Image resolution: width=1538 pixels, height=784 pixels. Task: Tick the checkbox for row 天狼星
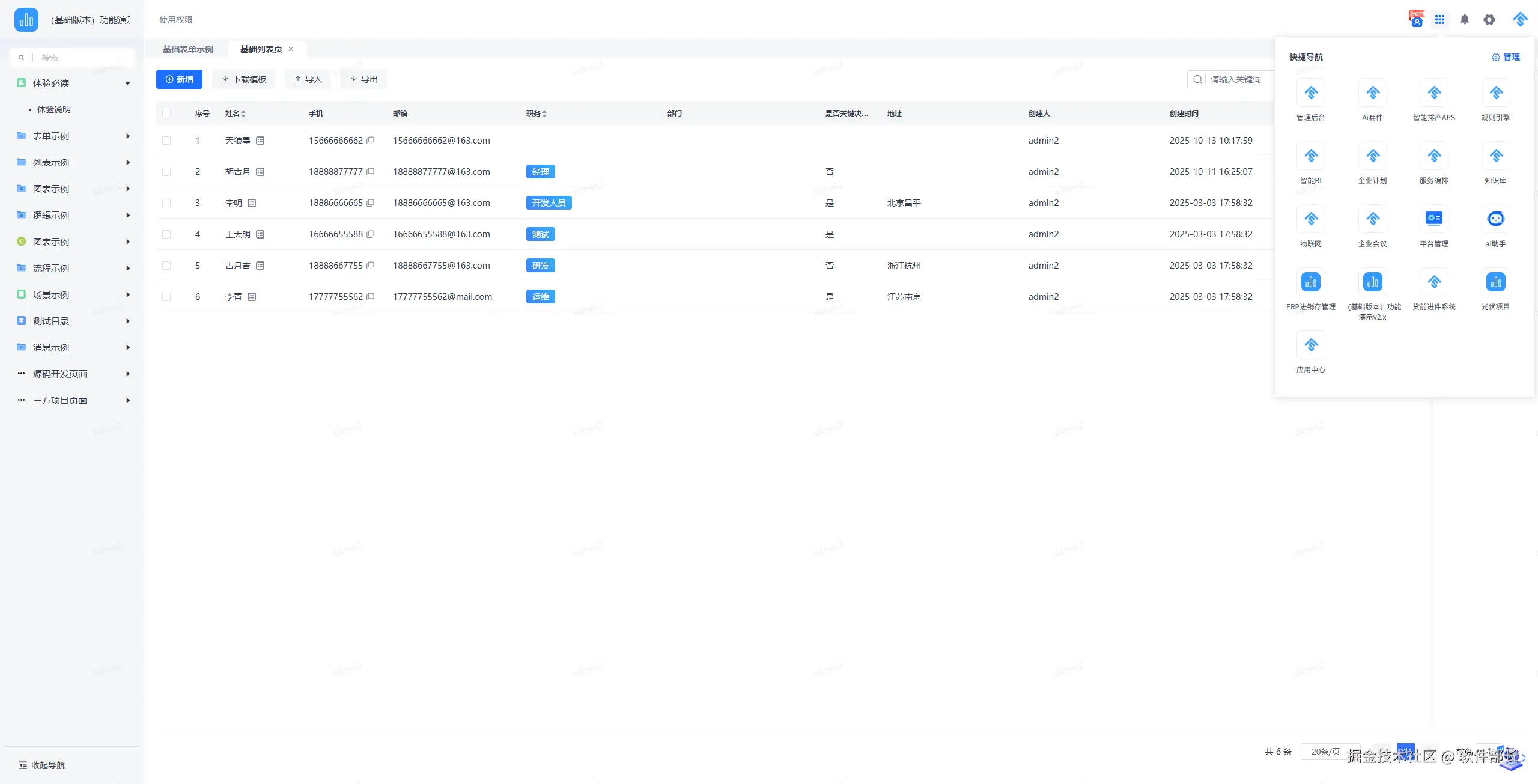(x=166, y=141)
